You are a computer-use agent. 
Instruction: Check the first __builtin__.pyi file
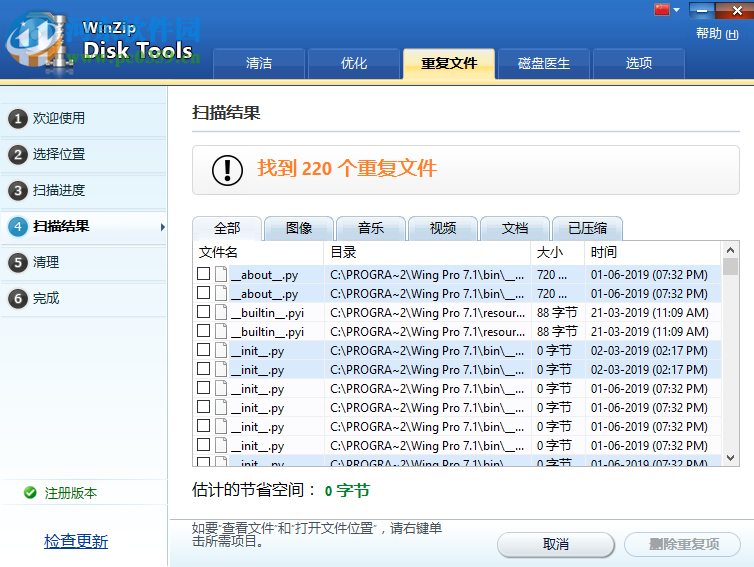point(203,312)
